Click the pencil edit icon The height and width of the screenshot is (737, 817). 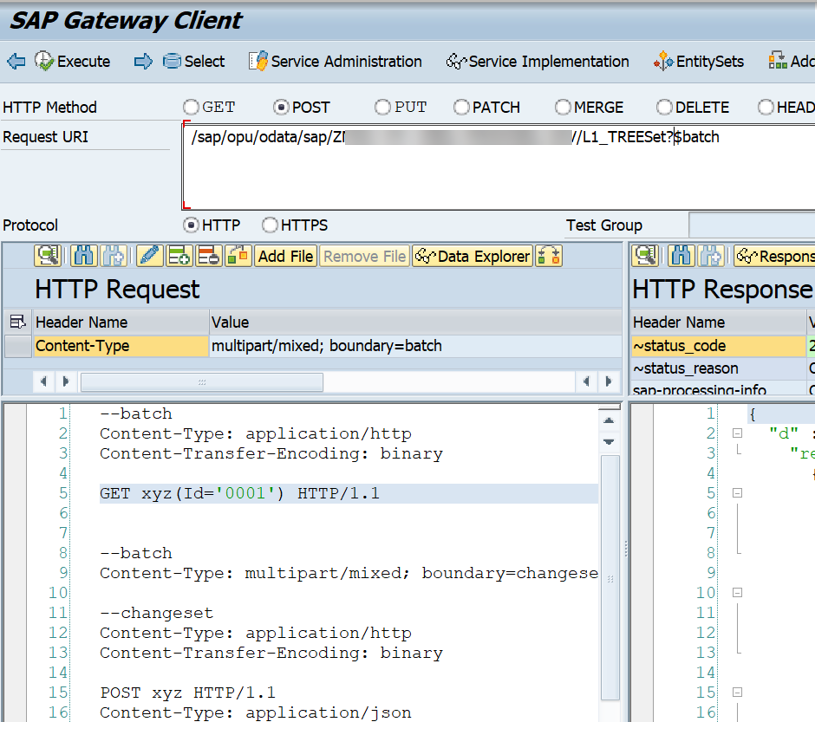coord(150,256)
